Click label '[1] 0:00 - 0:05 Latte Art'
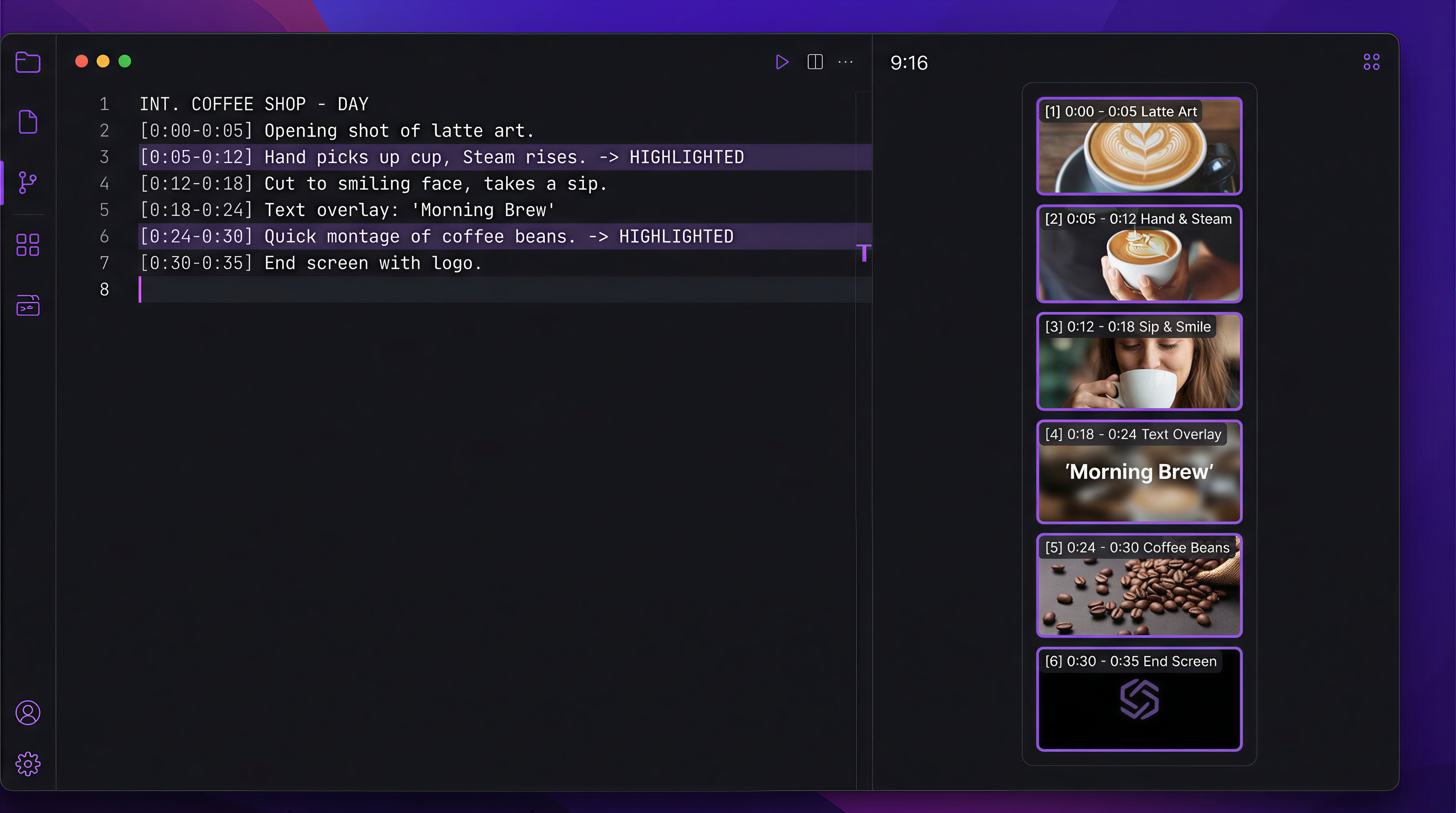This screenshot has height=813, width=1456. coord(1120,111)
